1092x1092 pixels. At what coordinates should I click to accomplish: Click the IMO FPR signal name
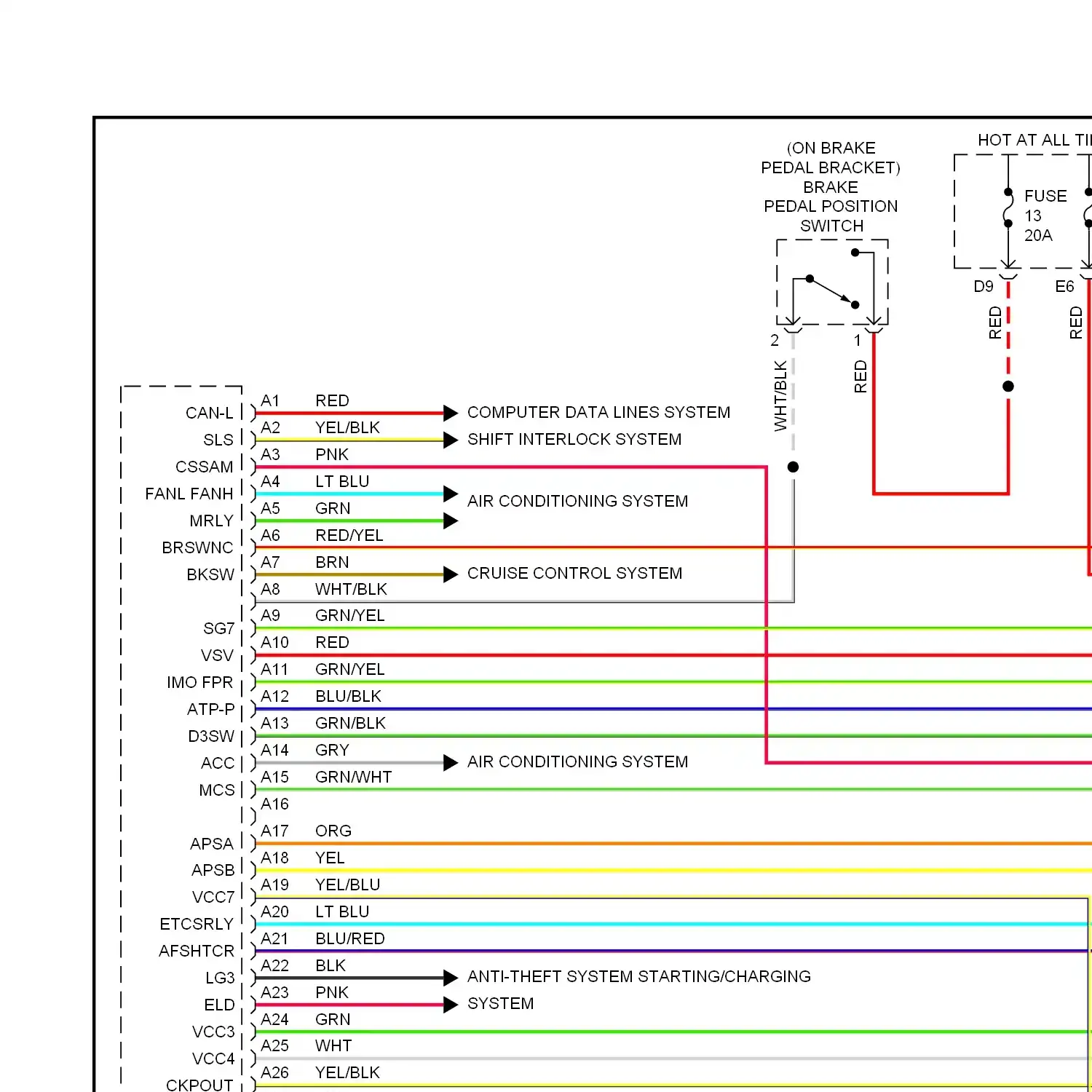pyautogui.click(x=200, y=683)
